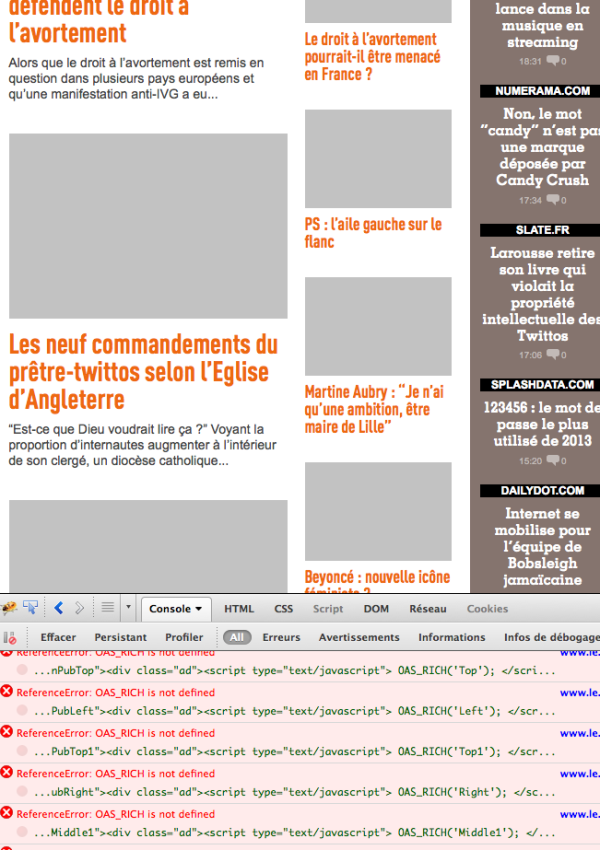600x850 pixels.
Task: Switch to the HTML panel tab
Action: (x=239, y=609)
